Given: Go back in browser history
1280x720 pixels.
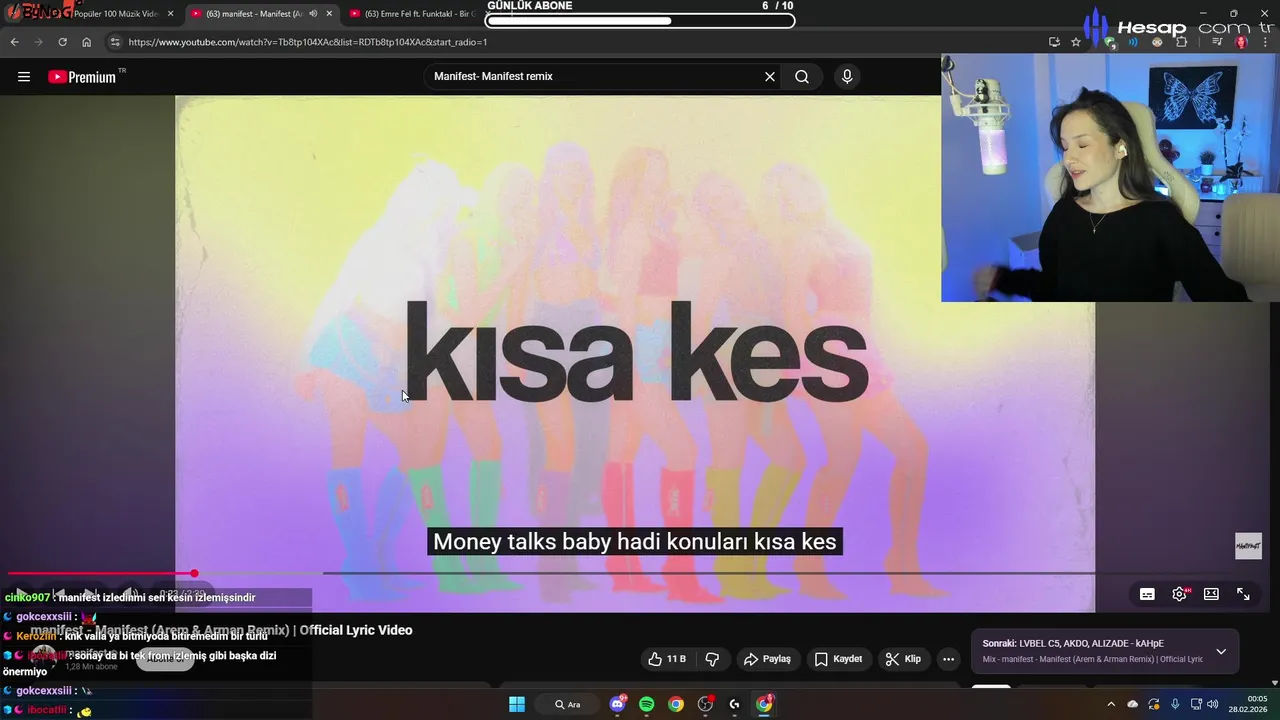Looking at the screenshot, I should point(14,42).
